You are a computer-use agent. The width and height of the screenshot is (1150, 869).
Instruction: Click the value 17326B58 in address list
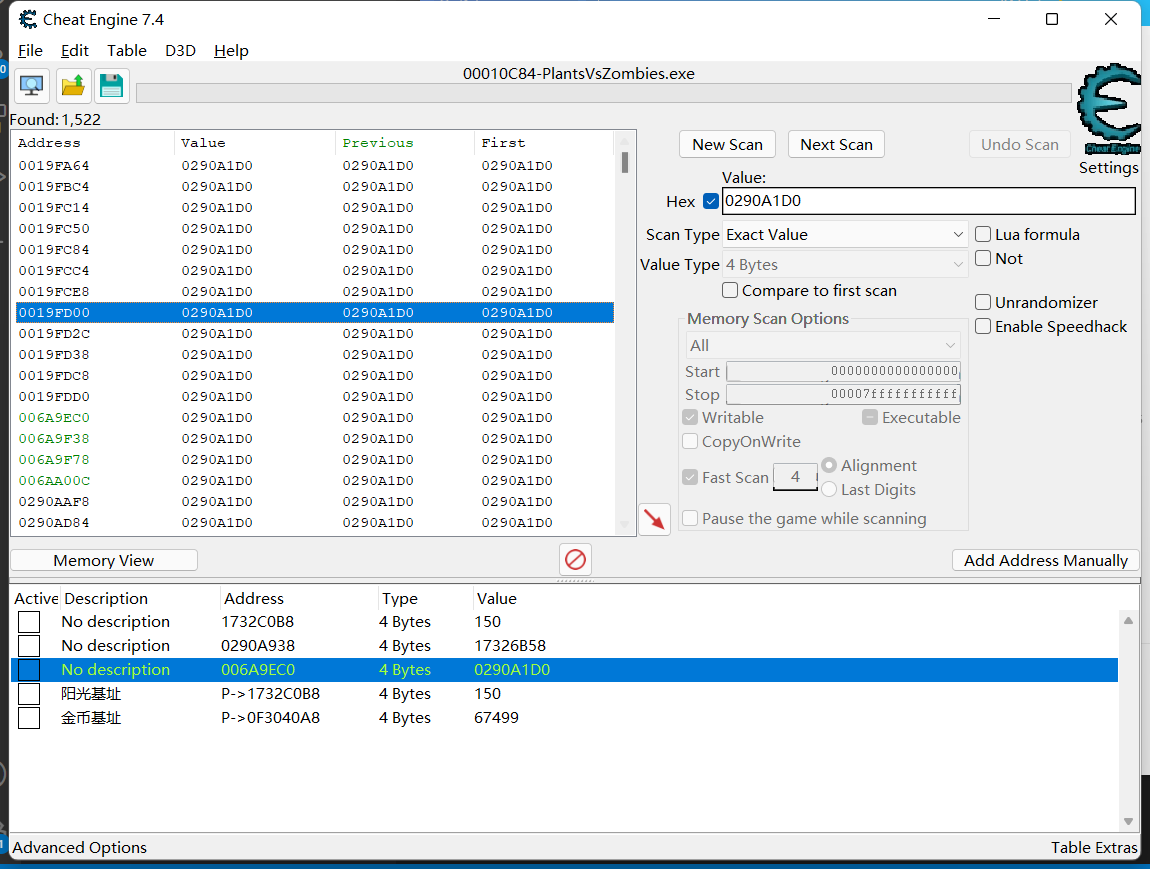coord(510,646)
